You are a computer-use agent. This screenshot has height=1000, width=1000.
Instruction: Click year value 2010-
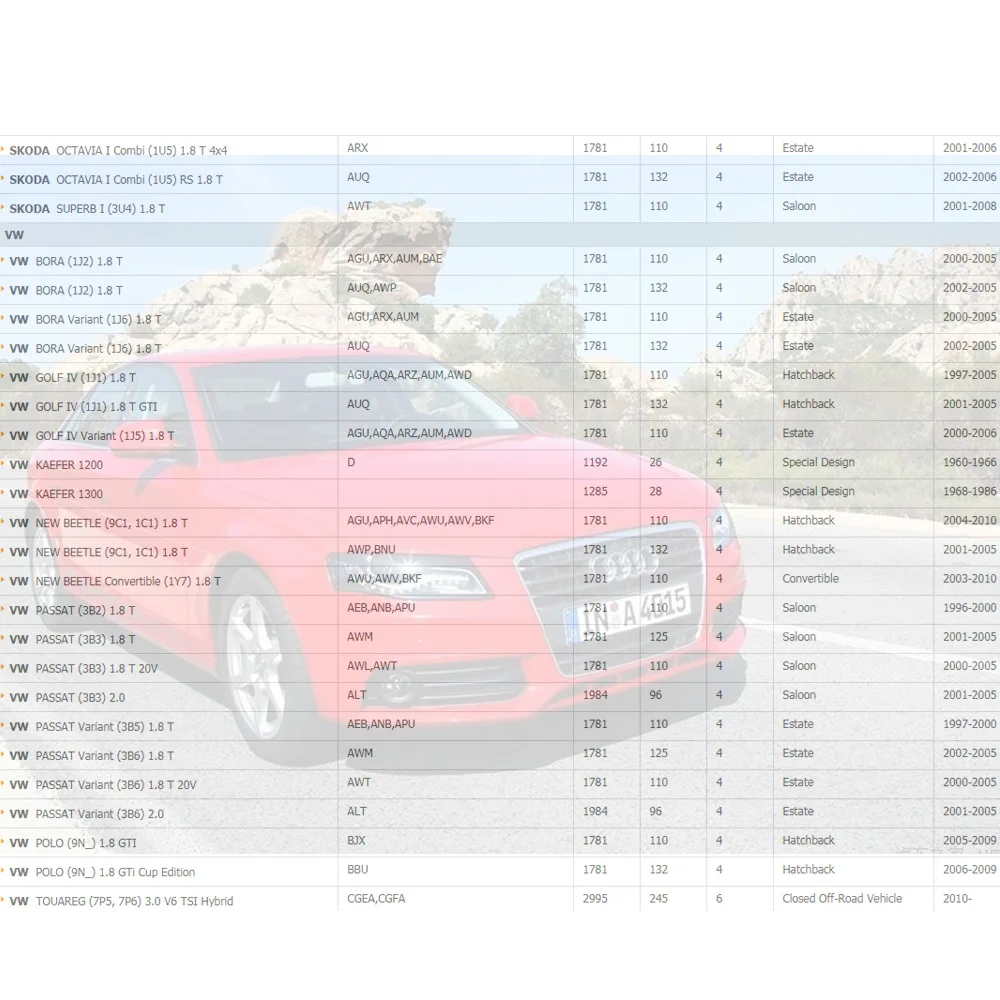tap(957, 899)
